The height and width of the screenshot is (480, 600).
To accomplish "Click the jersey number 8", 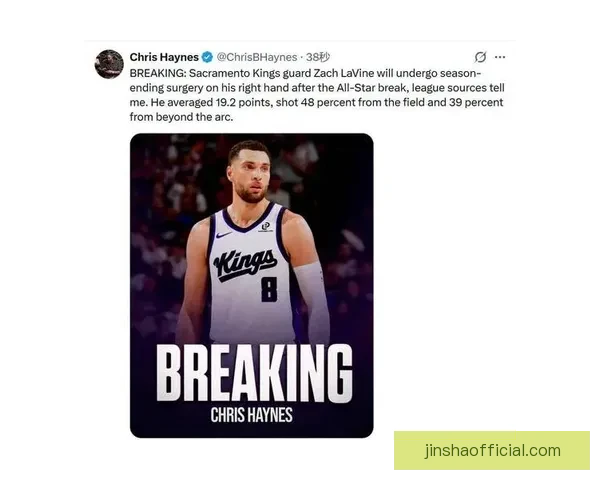I will tap(269, 289).
